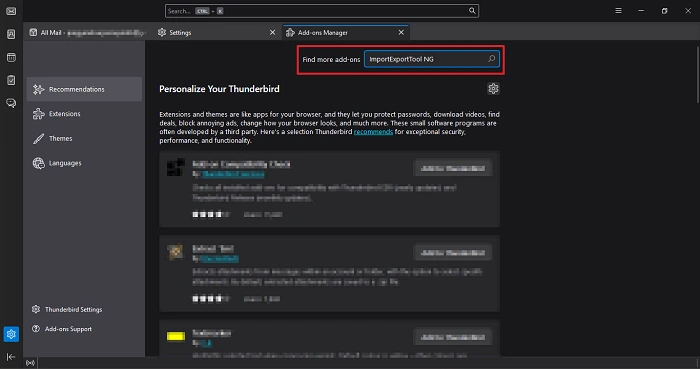Open the Chat space icon

(11, 103)
